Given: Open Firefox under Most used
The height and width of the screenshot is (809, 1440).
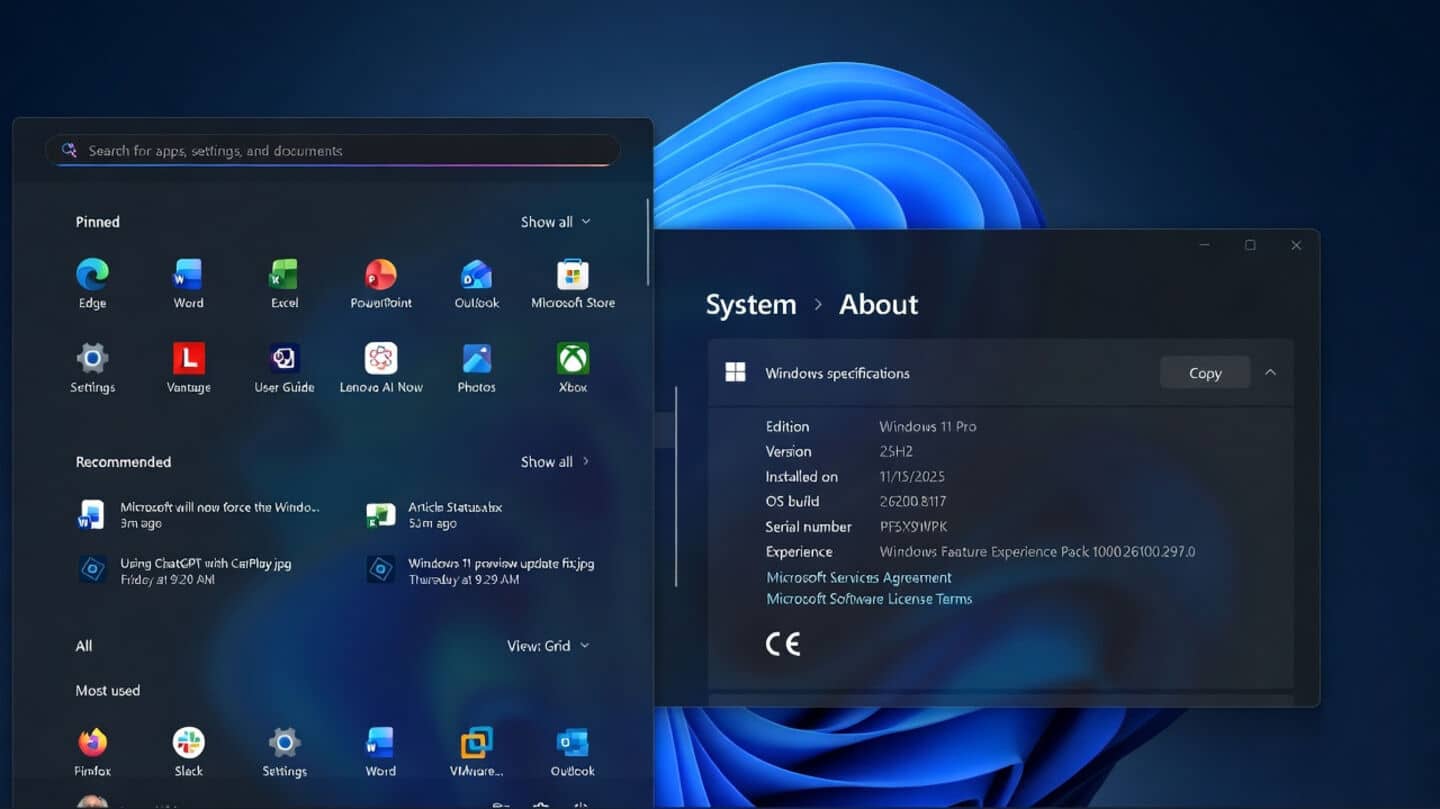Looking at the screenshot, I should [92, 752].
